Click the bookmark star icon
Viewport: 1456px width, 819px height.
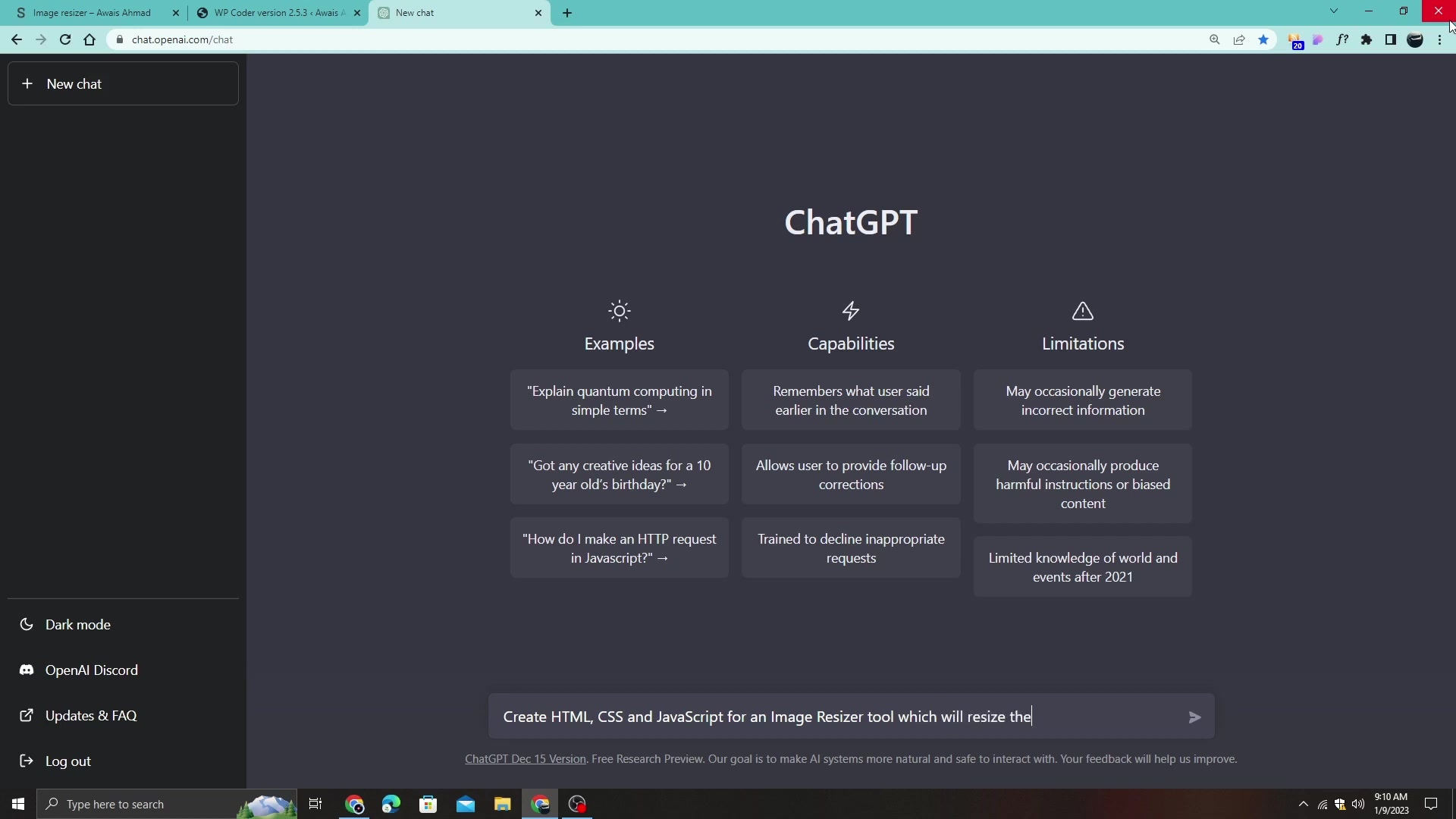point(1263,39)
